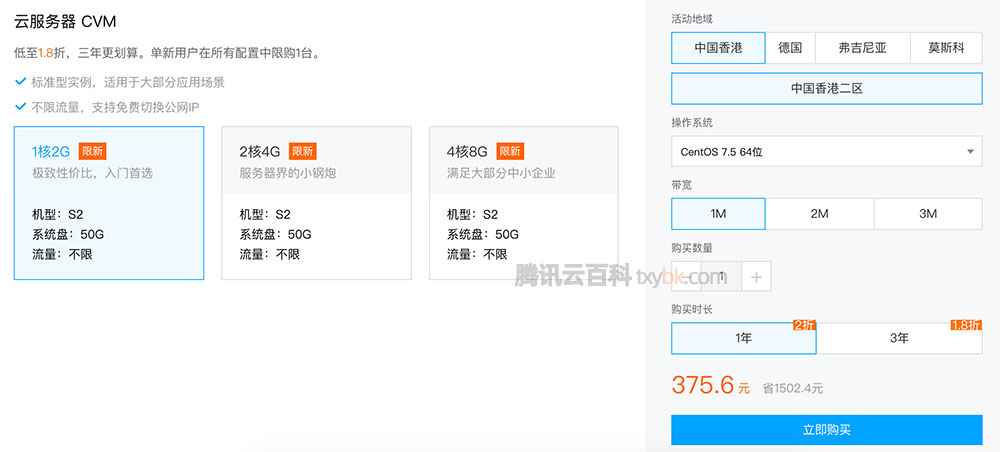Viewport: 1000px width, 452px height.
Task: Click the 1.8折 discount tag
Action: [966, 325]
